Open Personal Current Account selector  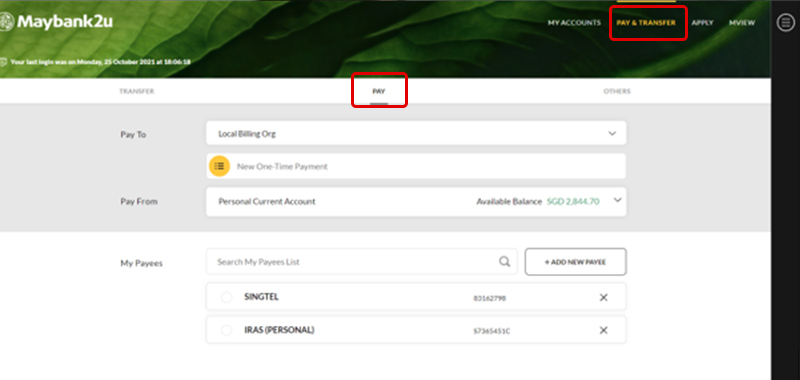tap(416, 201)
